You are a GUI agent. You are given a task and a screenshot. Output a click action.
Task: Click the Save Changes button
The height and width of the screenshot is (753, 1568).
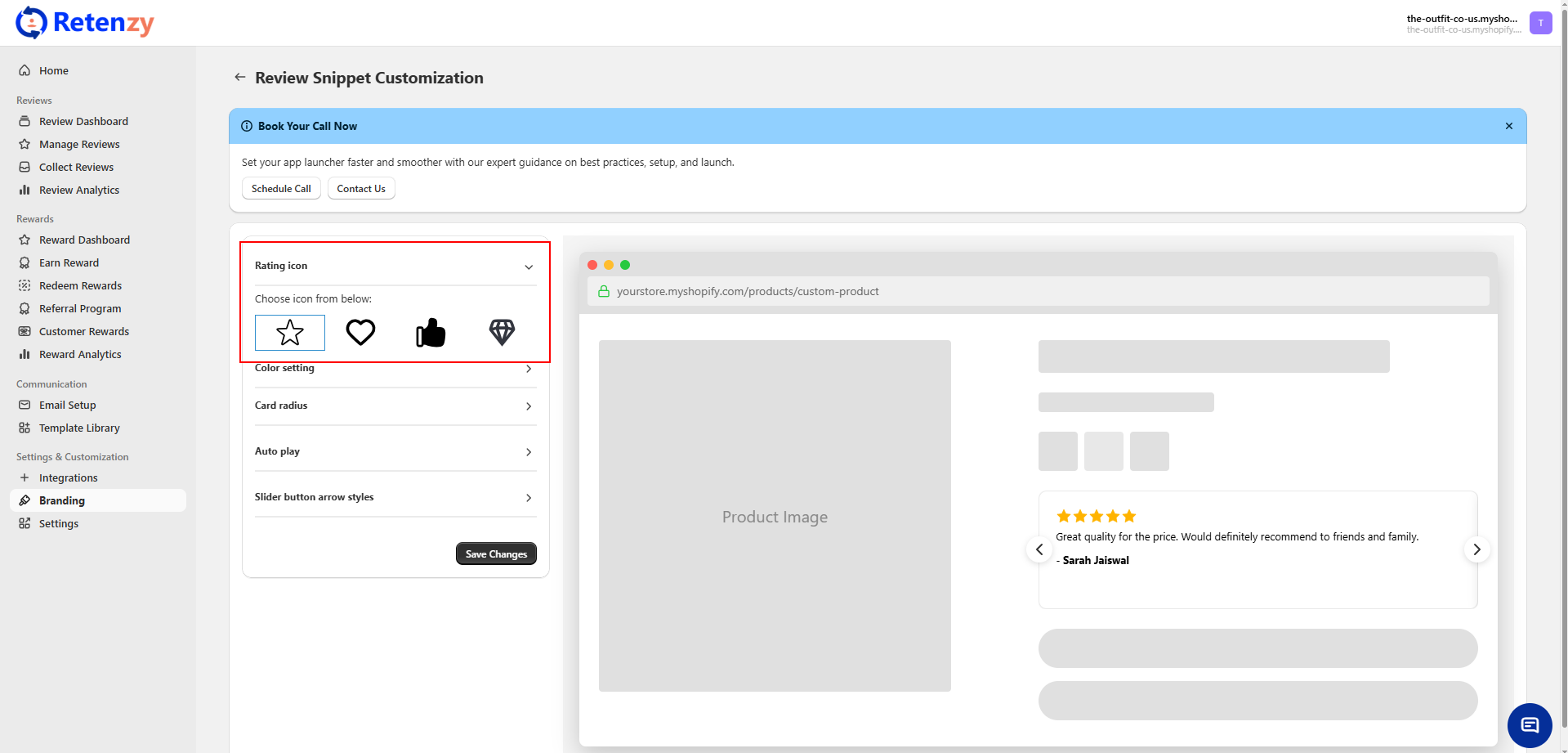496,554
